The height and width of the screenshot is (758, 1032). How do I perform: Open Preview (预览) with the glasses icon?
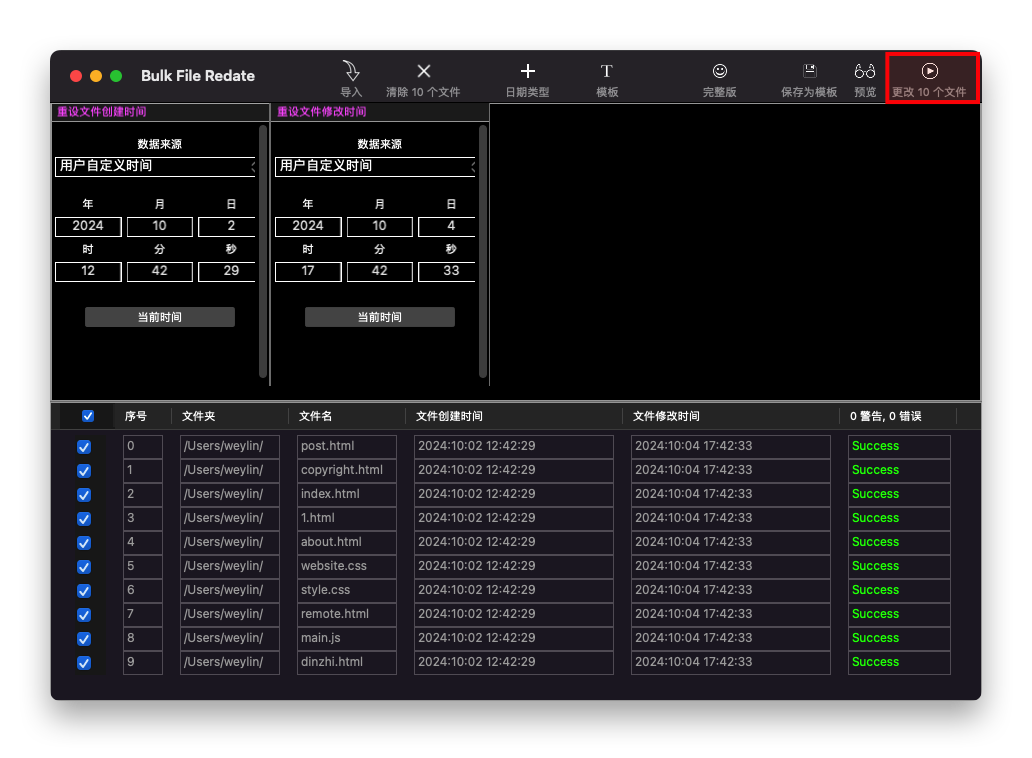[865, 72]
